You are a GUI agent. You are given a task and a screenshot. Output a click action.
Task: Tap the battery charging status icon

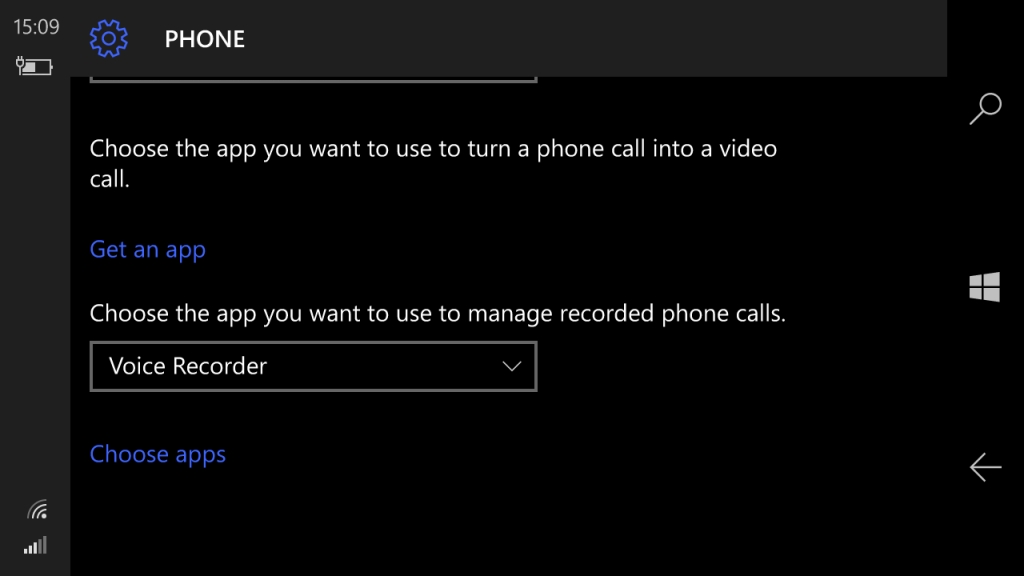[34, 66]
